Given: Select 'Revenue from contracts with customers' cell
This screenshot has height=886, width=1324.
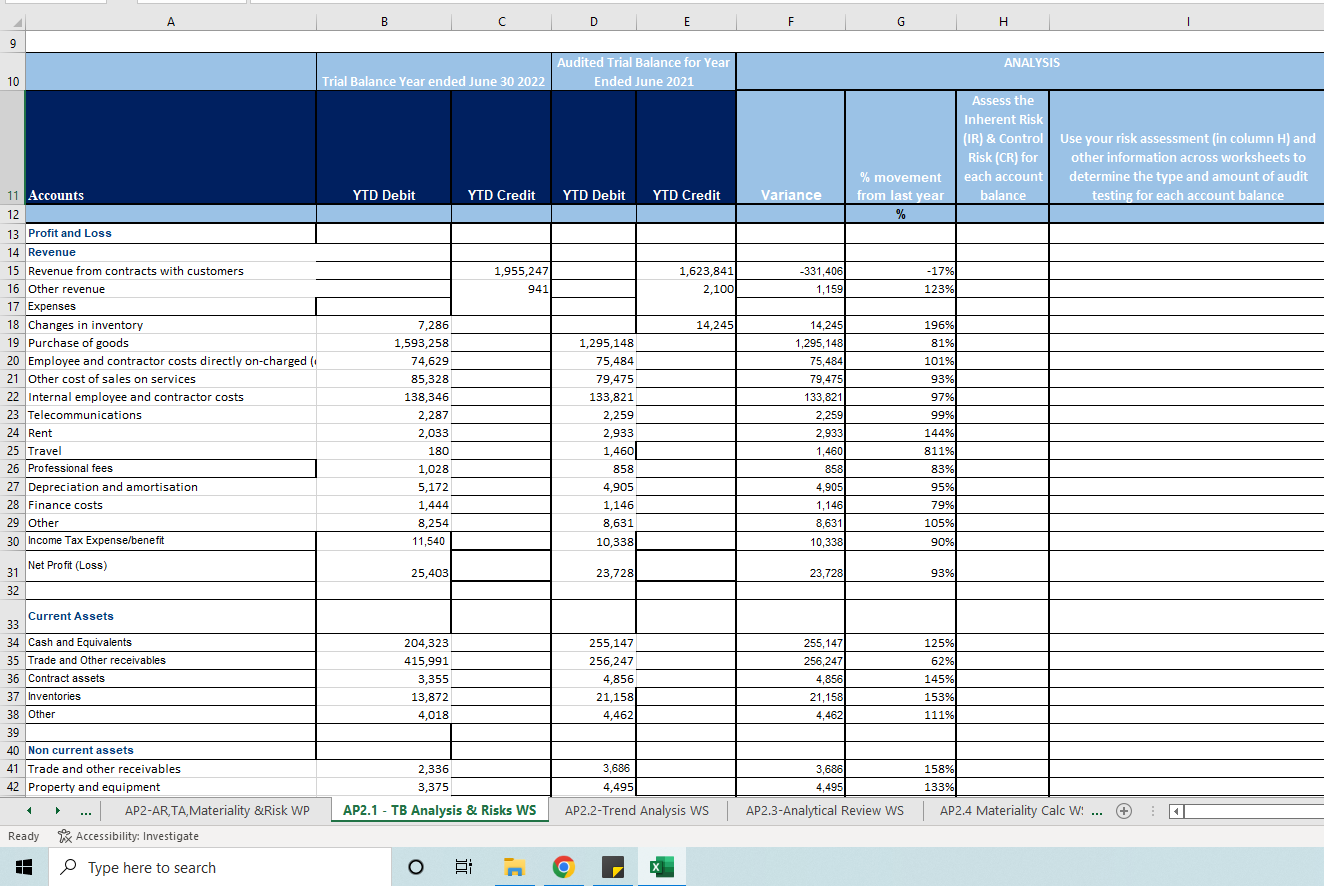Looking at the screenshot, I should (x=170, y=271).
